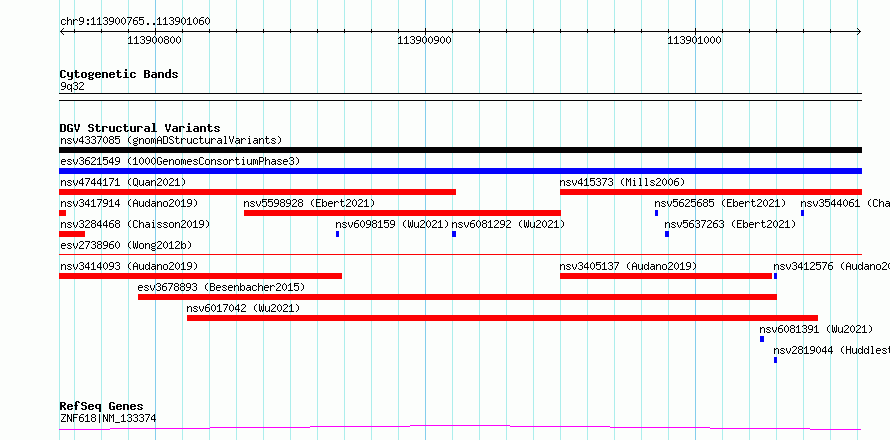Open the nsv5637263 (Ebert2021) label
Screen dimensions: 890x440
click(731, 224)
